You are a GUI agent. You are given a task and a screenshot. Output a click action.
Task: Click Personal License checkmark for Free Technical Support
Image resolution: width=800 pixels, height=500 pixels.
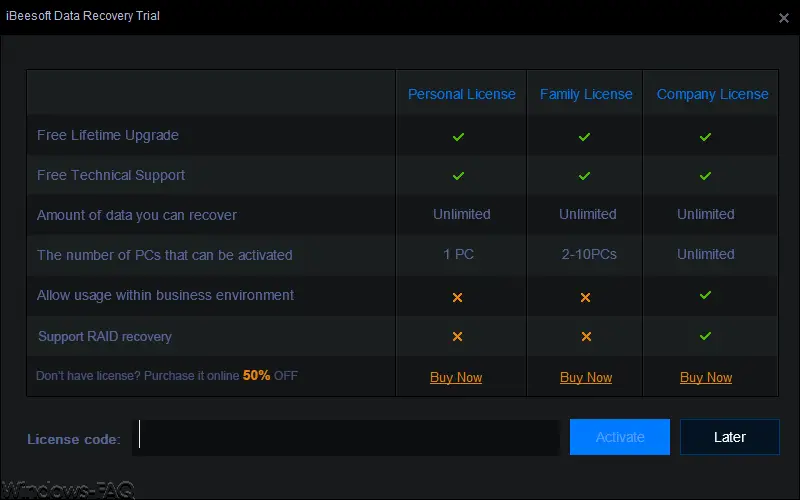click(x=458, y=176)
